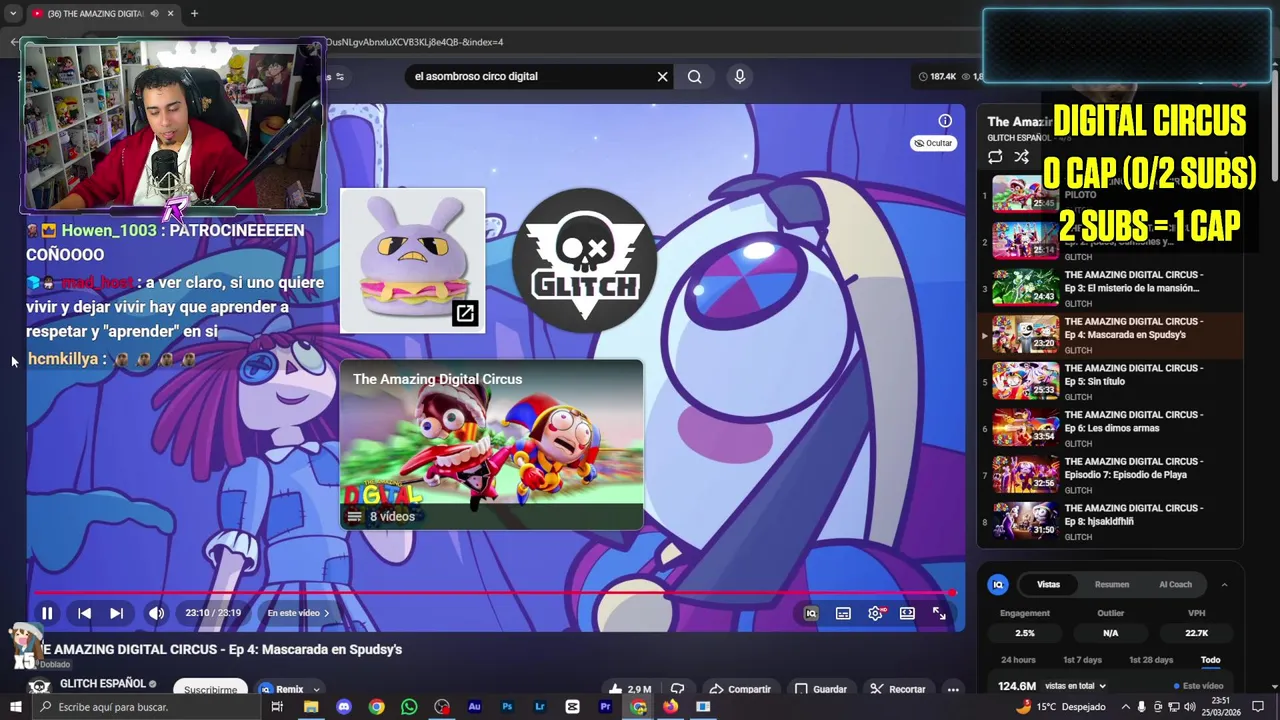This screenshot has height=720, width=1280.
Task: Mute the browser tab audio icon
Action: tap(154, 14)
